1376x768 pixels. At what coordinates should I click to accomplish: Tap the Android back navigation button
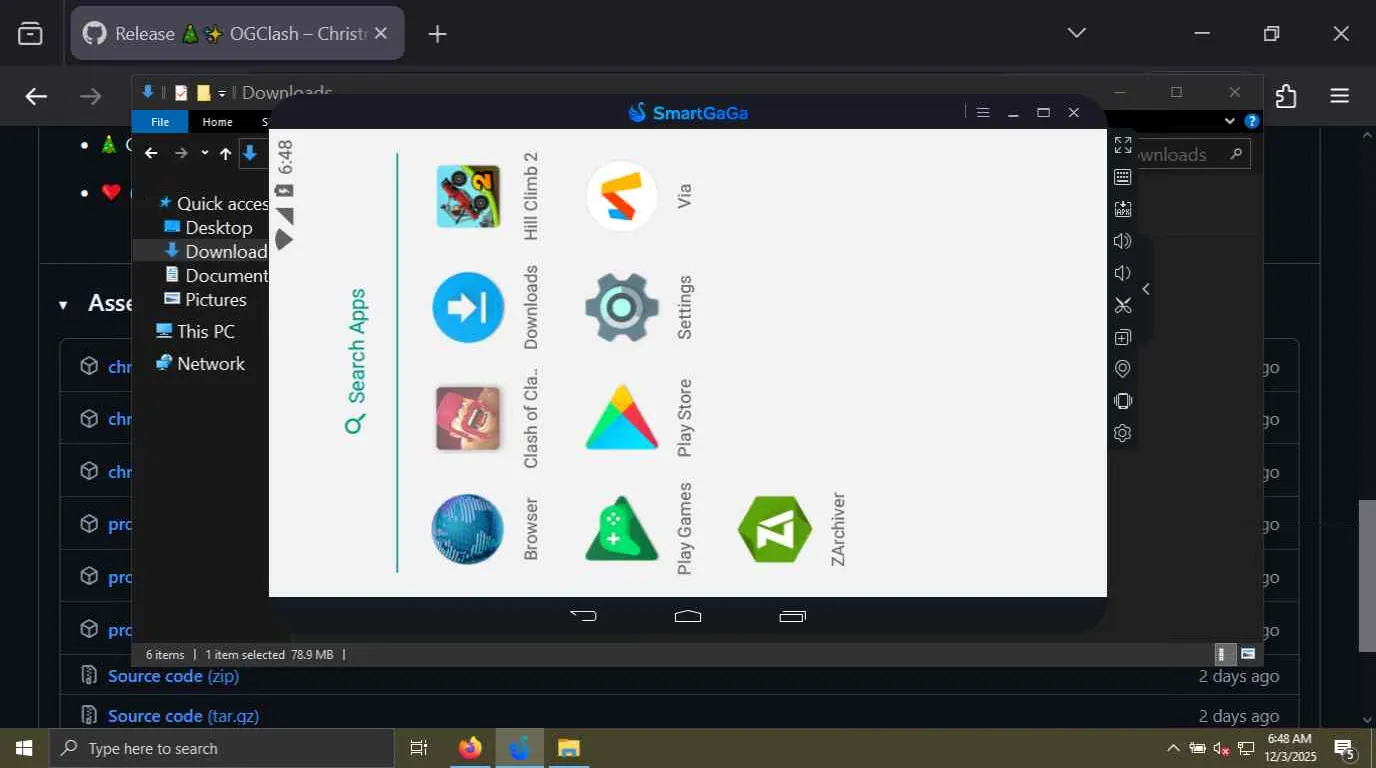583,616
